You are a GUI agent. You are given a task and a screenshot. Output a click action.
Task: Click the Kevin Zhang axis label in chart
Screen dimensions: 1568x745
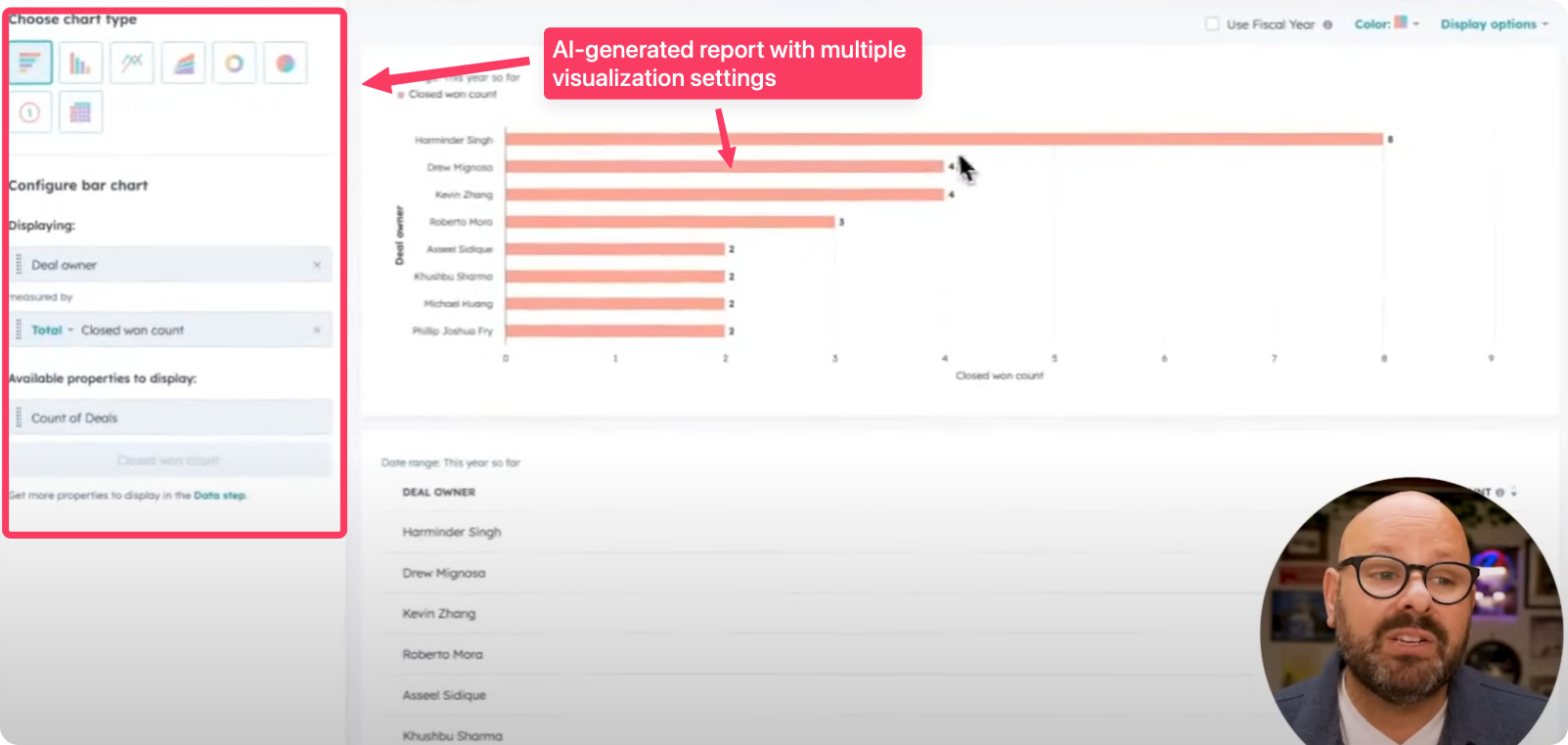pyautogui.click(x=464, y=195)
